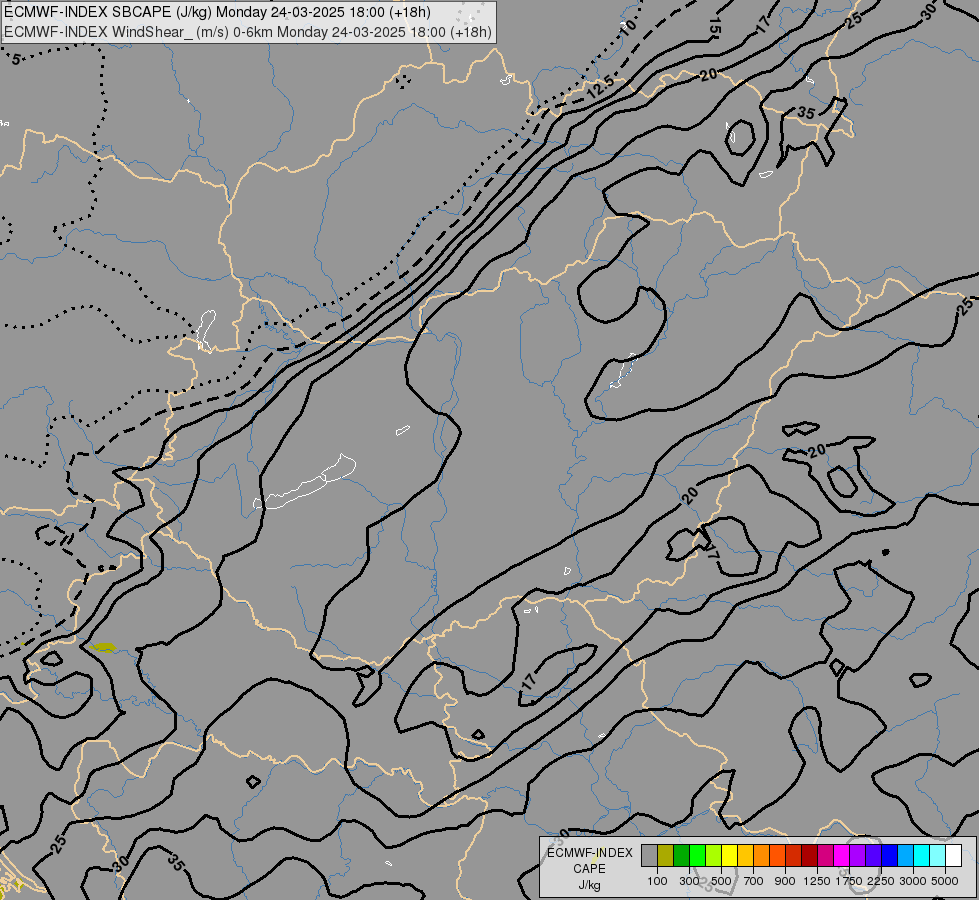Click the legend value 2250
Image resolution: width=979 pixels, height=900 pixels.
tap(881, 881)
